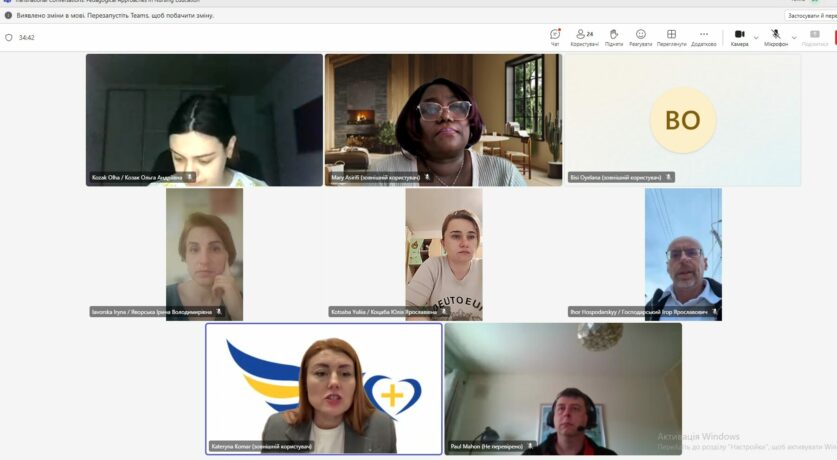The image size is (837, 460).
Task: Click the apply and restart button in banner
Action: tap(809, 16)
